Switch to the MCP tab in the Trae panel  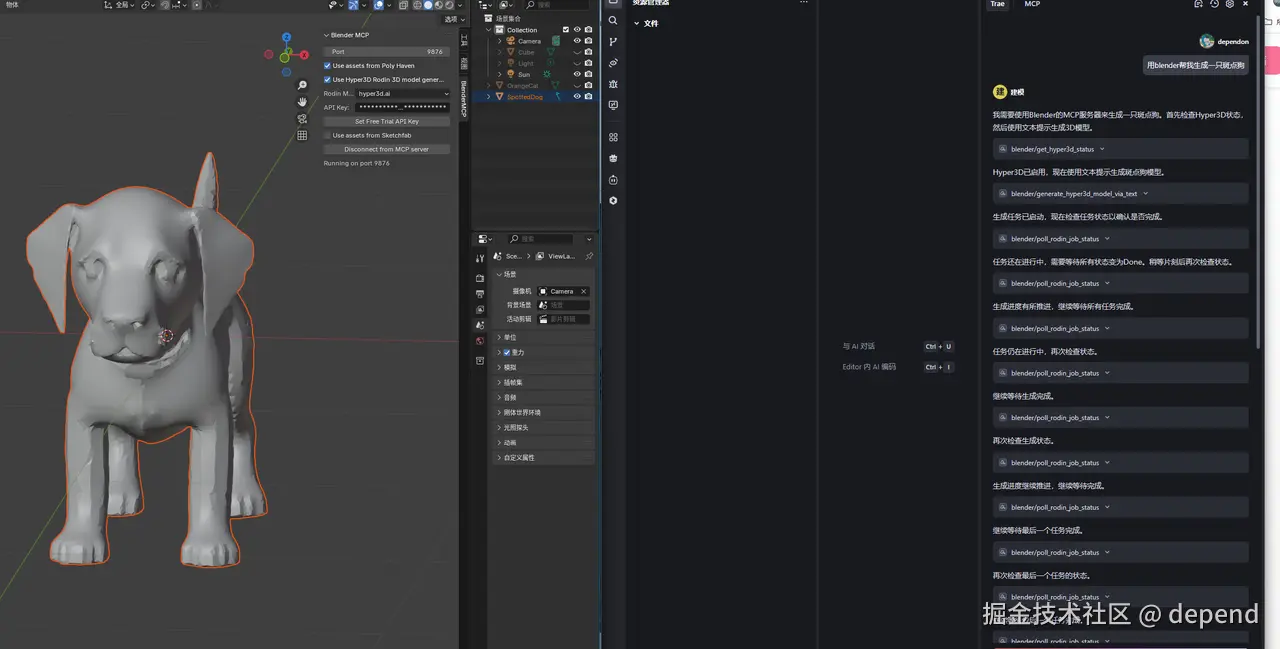click(x=1032, y=4)
